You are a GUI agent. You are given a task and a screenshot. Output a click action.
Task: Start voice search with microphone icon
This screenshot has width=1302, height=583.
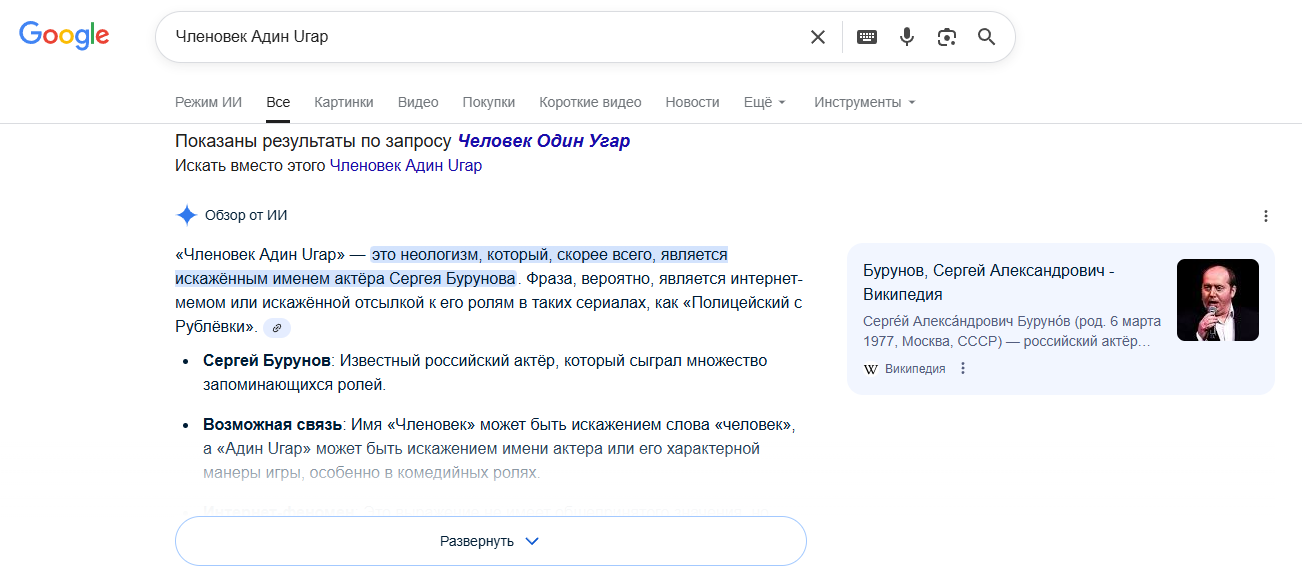907,37
